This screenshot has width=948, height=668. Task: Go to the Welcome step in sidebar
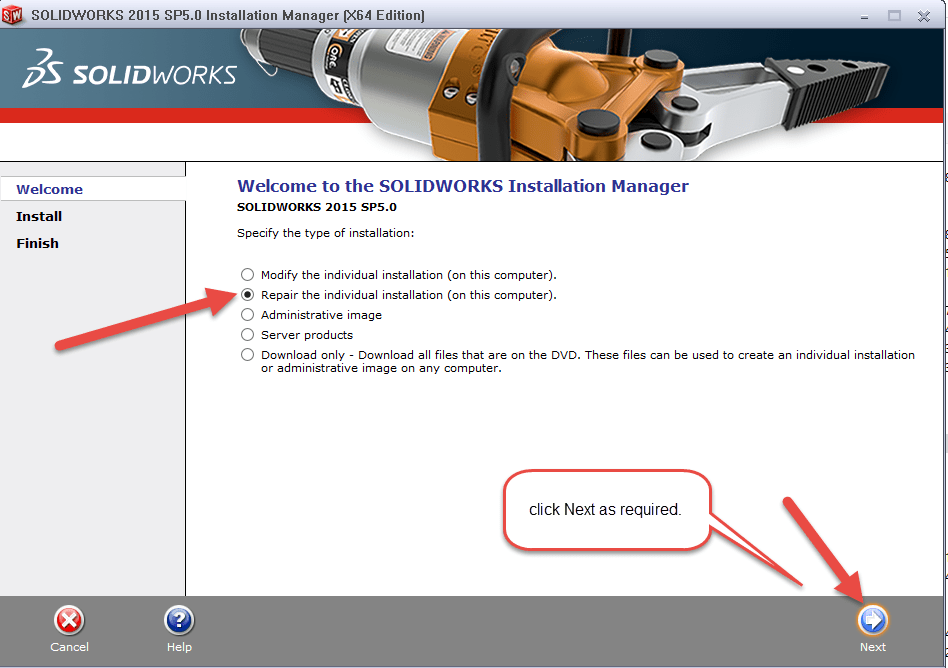tap(50, 189)
